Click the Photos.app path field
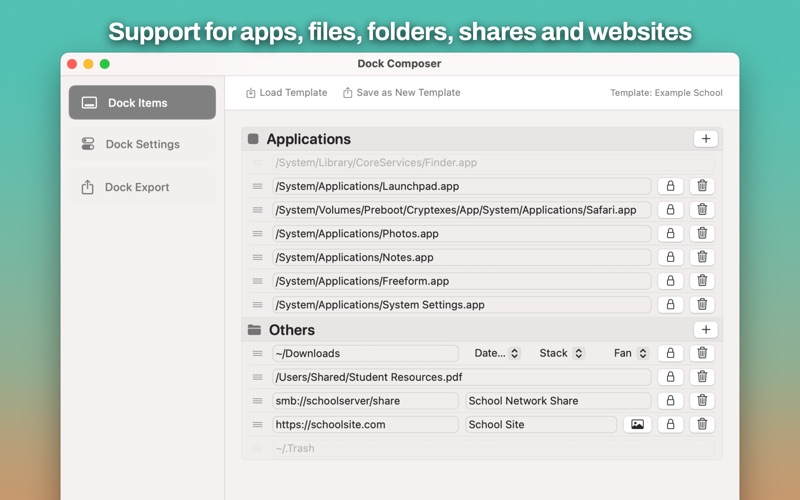Viewport: 800px width, 500px height. tap(462, 234)
